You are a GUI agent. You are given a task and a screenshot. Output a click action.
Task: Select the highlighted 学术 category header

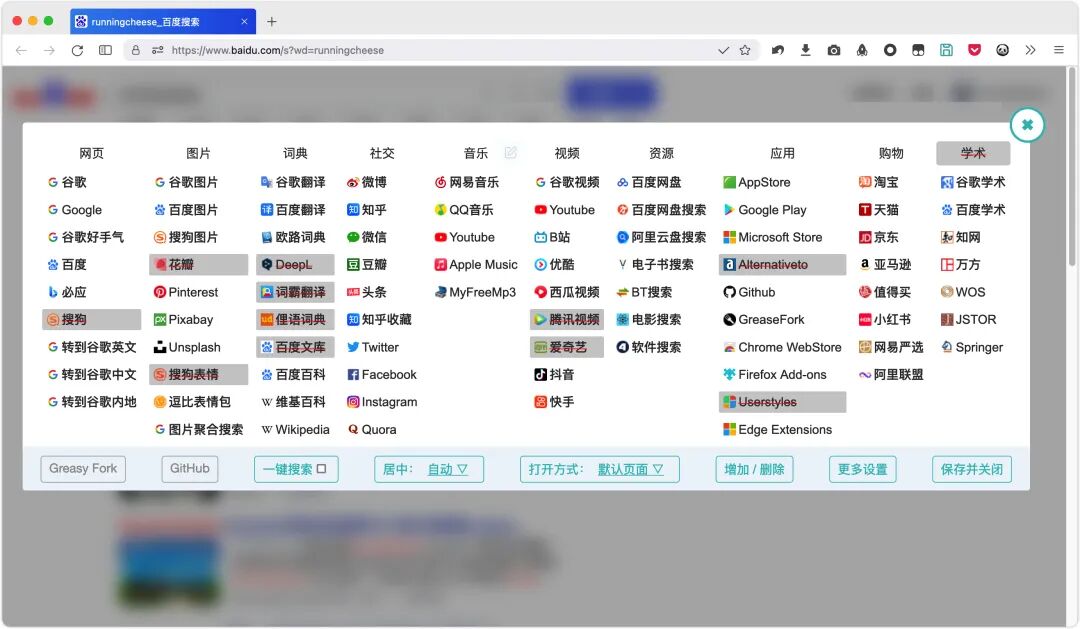(973, 153)
